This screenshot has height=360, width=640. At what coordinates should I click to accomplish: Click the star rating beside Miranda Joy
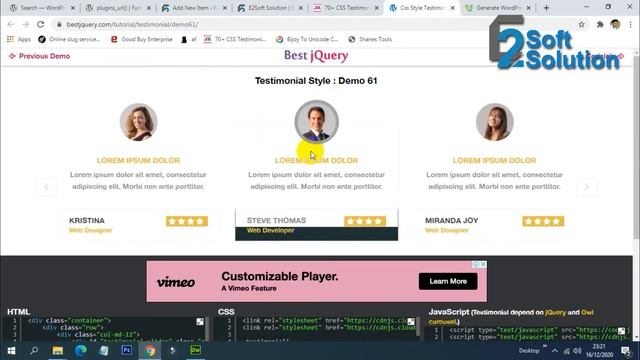click(x=543, y=221)
